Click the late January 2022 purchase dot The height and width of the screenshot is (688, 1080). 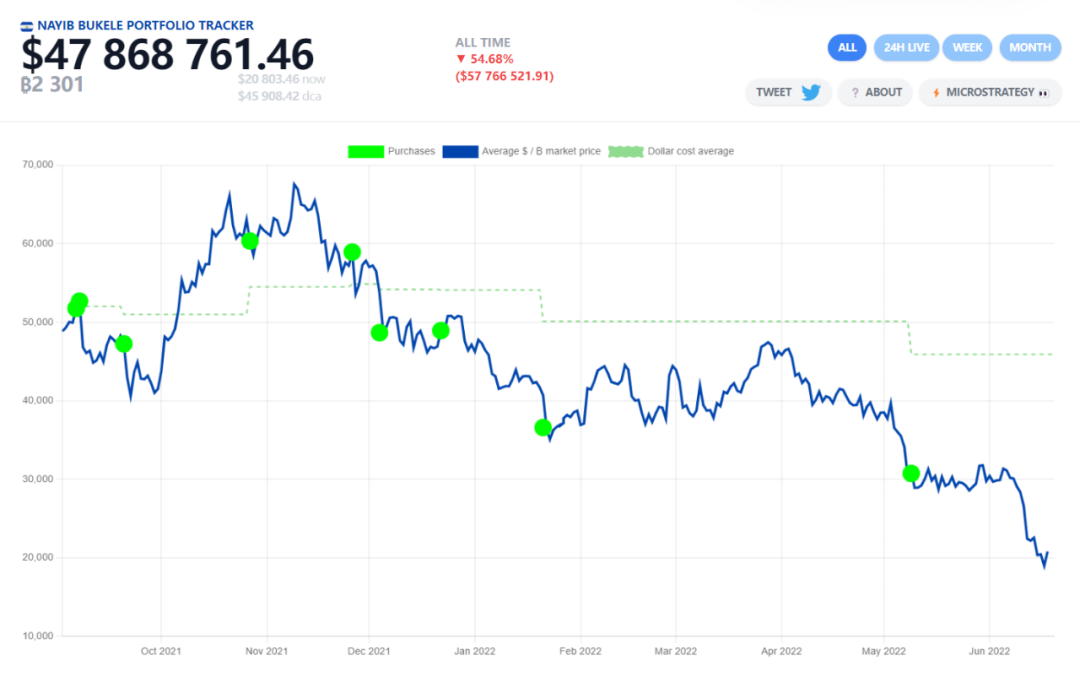[543, 428]
